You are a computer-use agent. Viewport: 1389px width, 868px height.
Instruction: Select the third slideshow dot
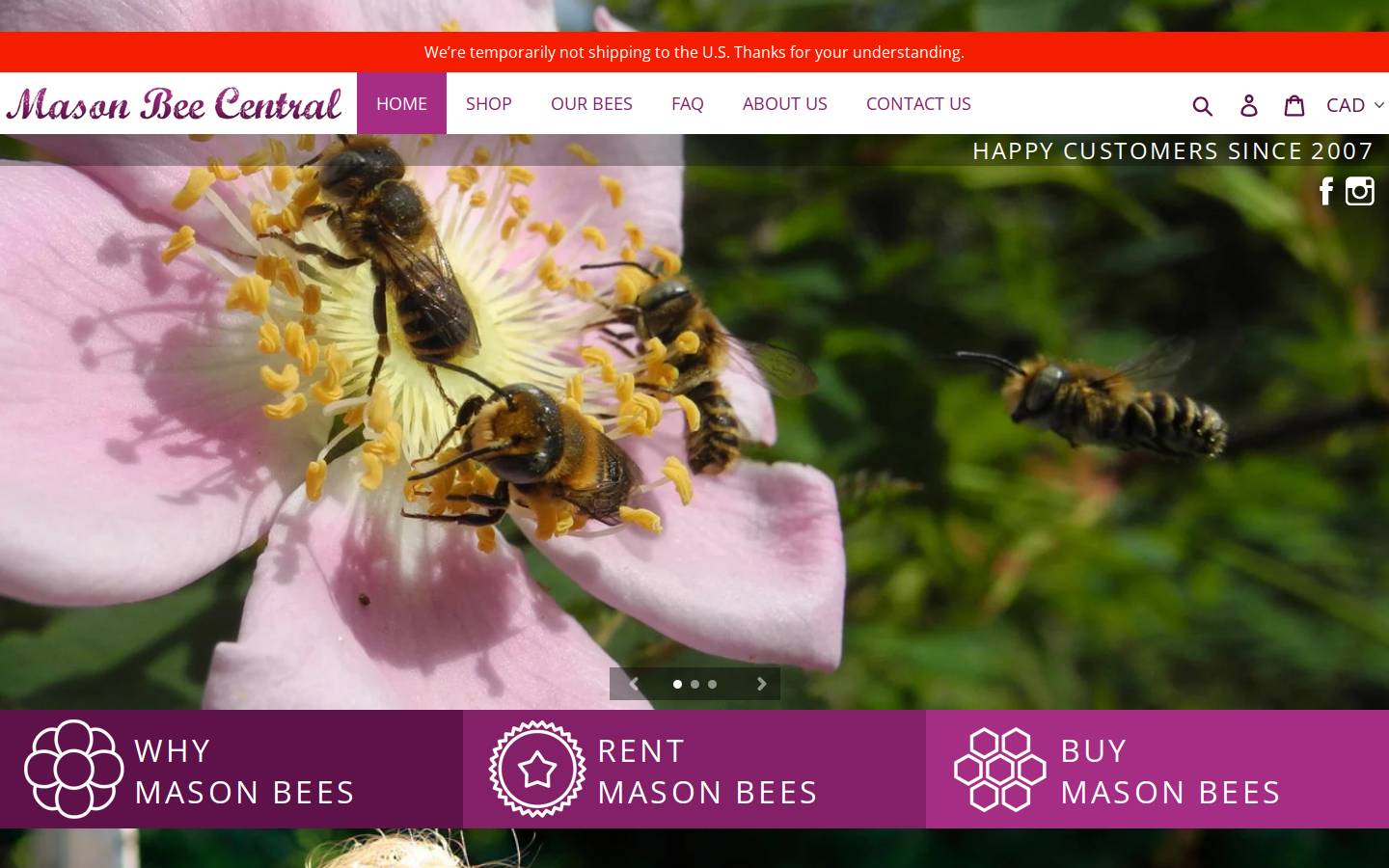coord(712,684)
